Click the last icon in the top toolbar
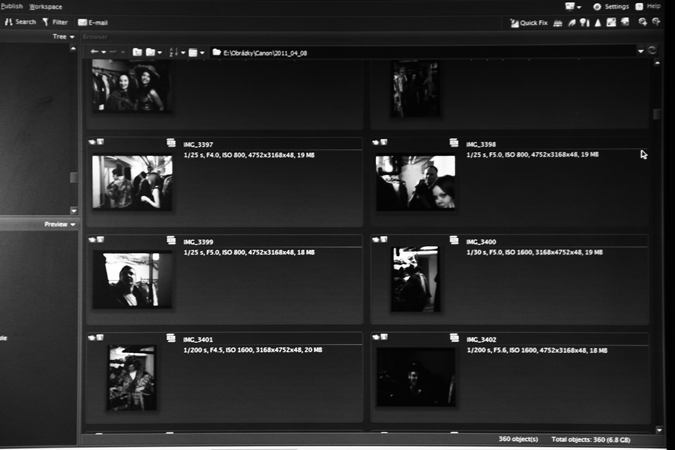Image resolution: width=675 pixels, height=450 pixels. click(x=656, y=22)
